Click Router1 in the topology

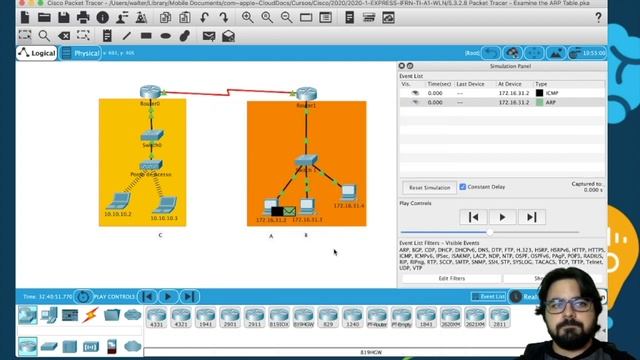[x=307, y=94]
